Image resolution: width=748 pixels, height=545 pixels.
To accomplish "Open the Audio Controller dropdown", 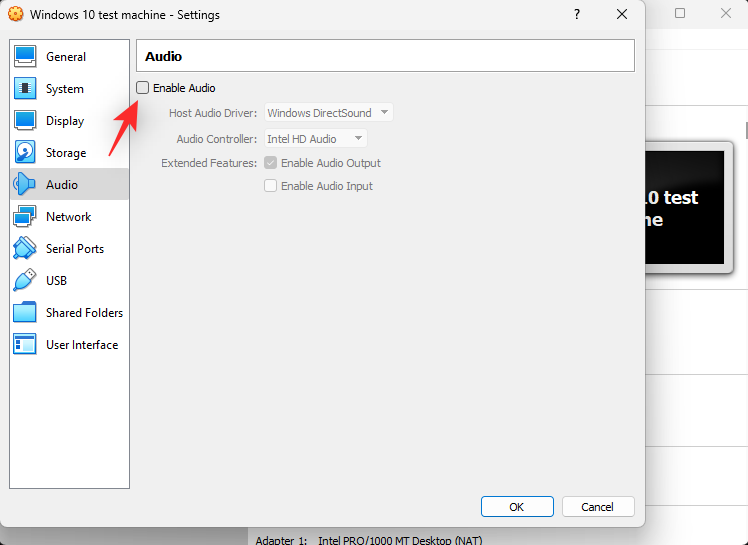I will click(x=316, y=139).
